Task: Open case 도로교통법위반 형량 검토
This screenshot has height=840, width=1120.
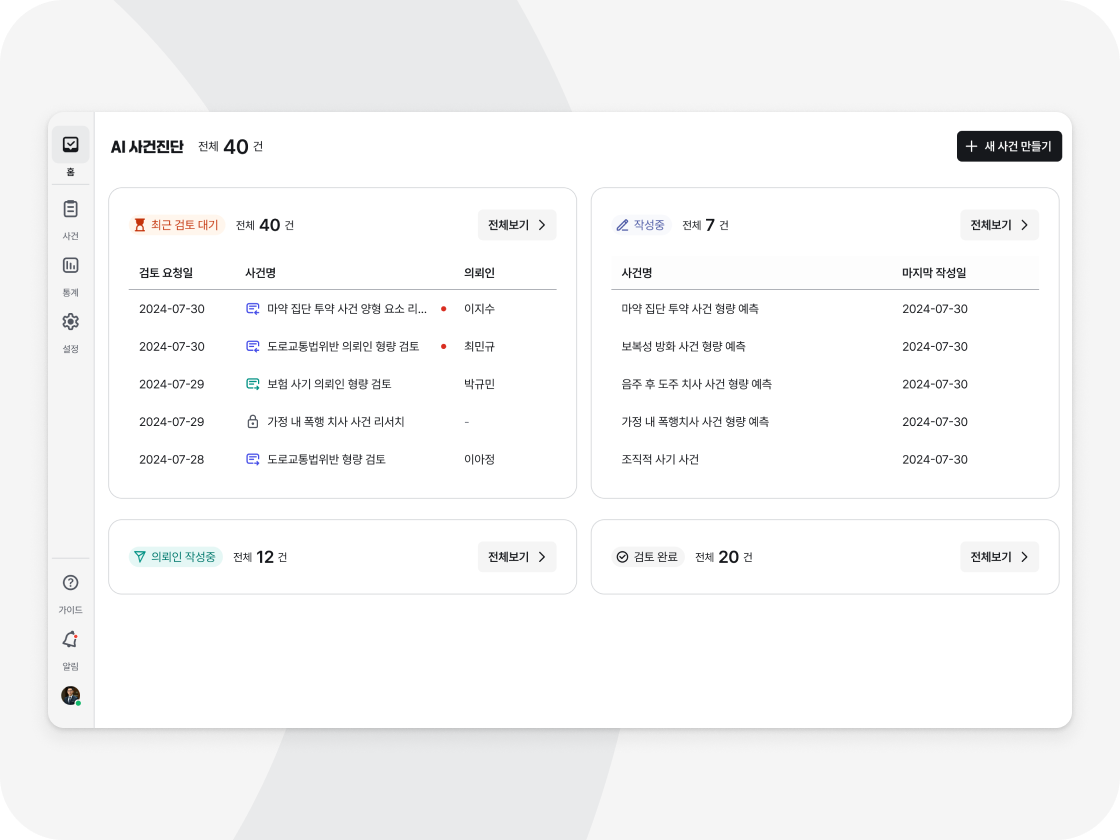Action: [x=326, y=459]
